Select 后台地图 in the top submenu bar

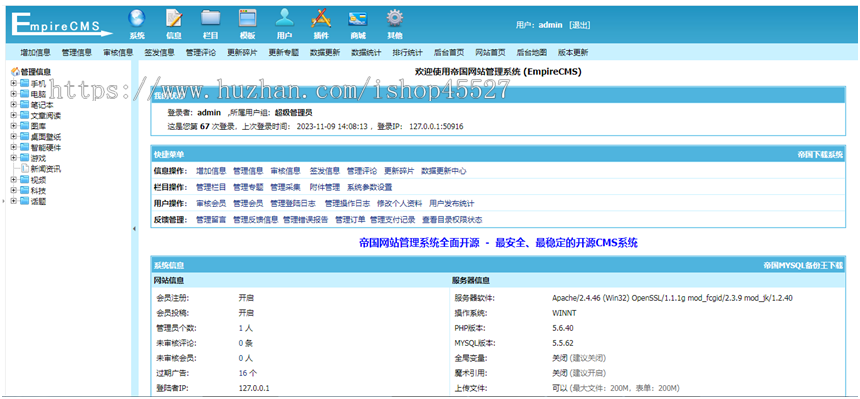pyautogui.click(x=531, y=53)
